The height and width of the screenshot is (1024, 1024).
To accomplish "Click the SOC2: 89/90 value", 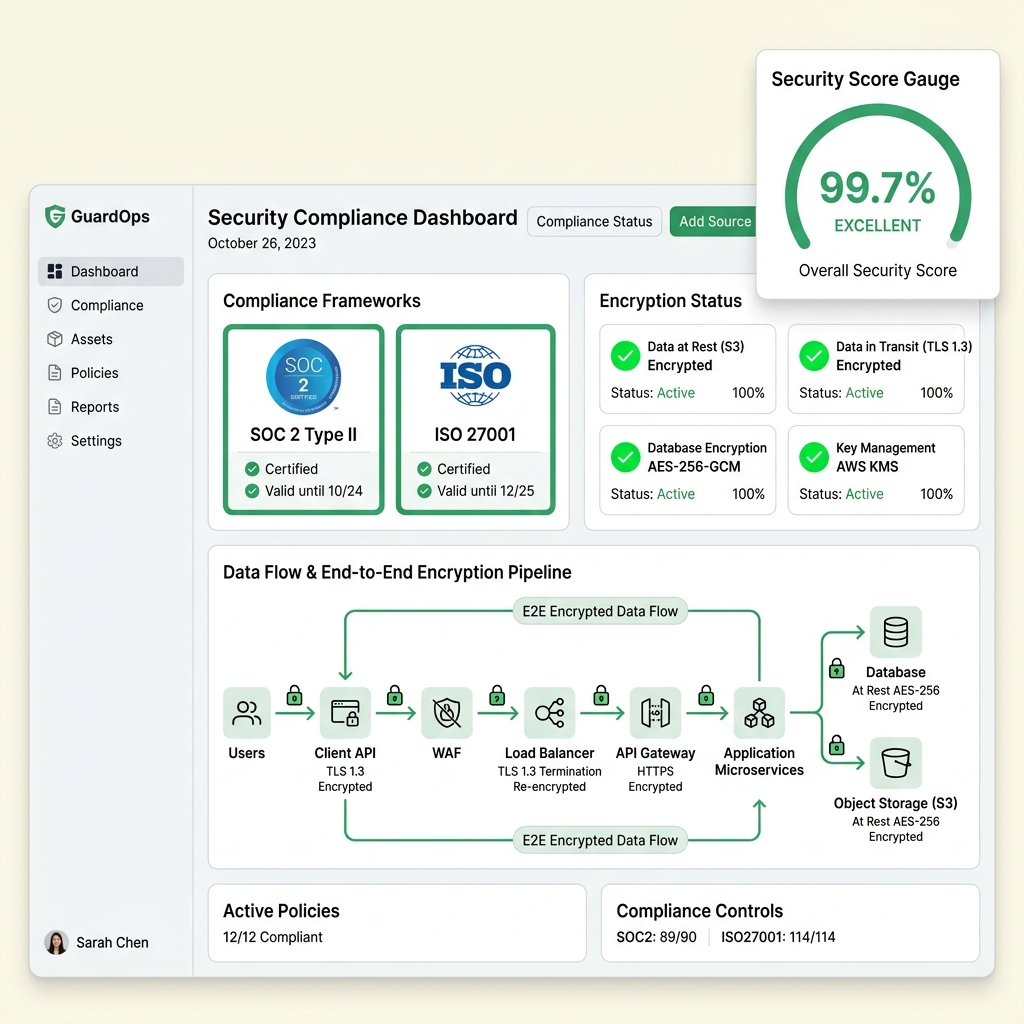I will (x=656, y=937).
